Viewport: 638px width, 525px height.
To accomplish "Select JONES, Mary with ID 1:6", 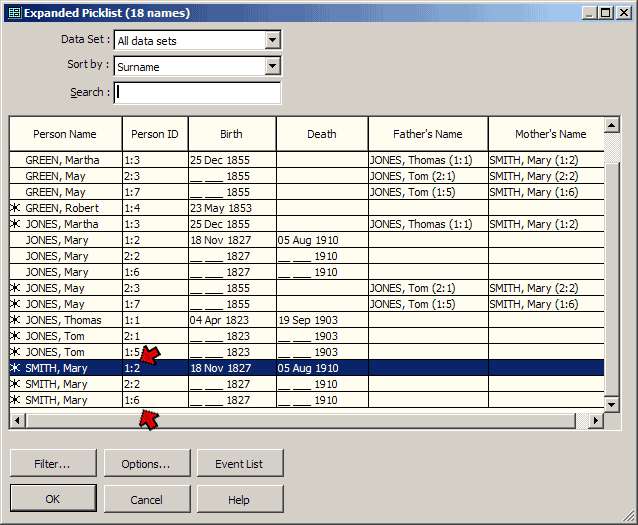I will click(x=307, y=271).
